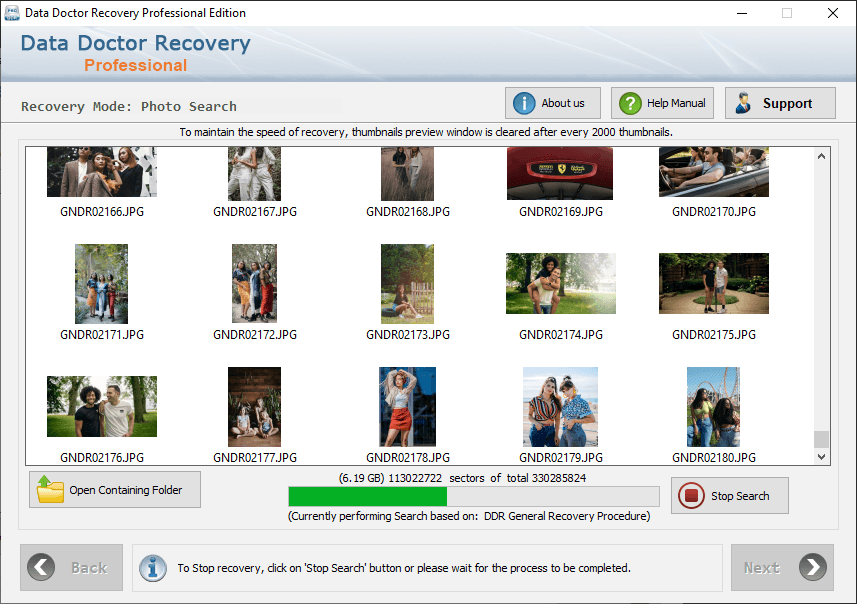The width and height of the screenshot is (857, 604).
Task: Click file name GNDR02172.JPG
Action: pyautogui.click(x=255, y=335)
